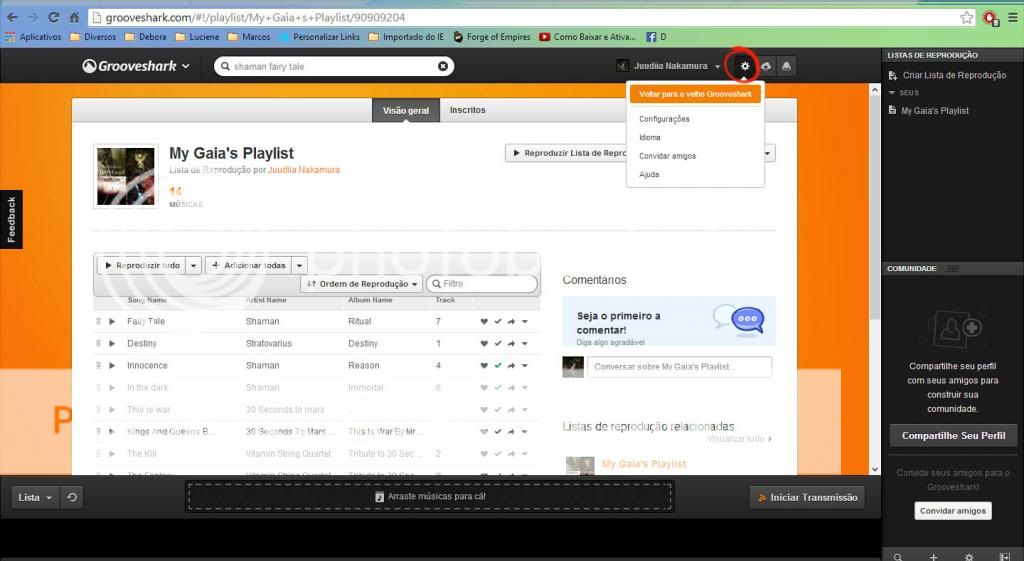1024x561 pixels.
Task: Toggle the green checkmark on Innocence row
Action: (498, 366)
